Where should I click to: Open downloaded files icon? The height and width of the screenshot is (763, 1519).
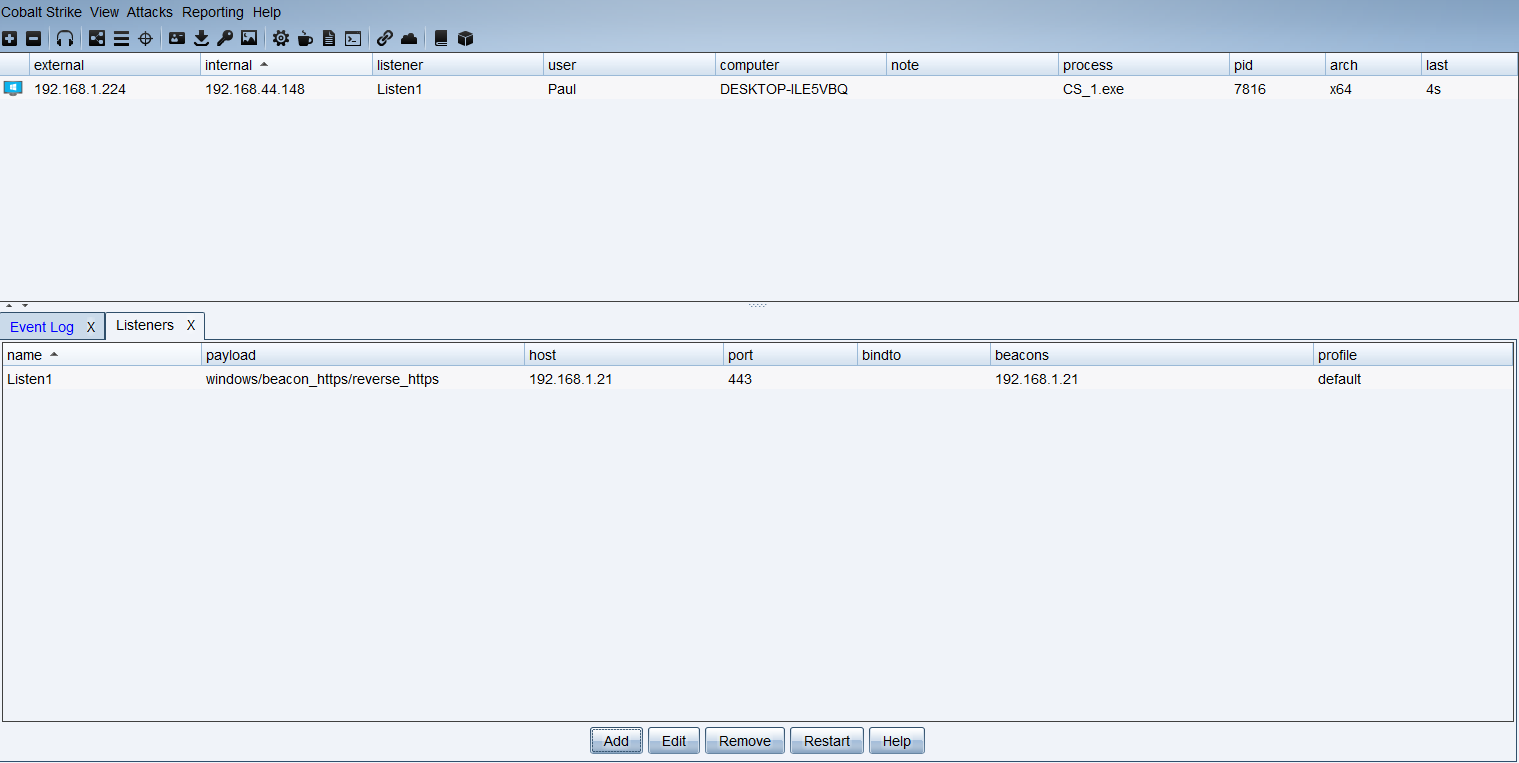point(201,38)
